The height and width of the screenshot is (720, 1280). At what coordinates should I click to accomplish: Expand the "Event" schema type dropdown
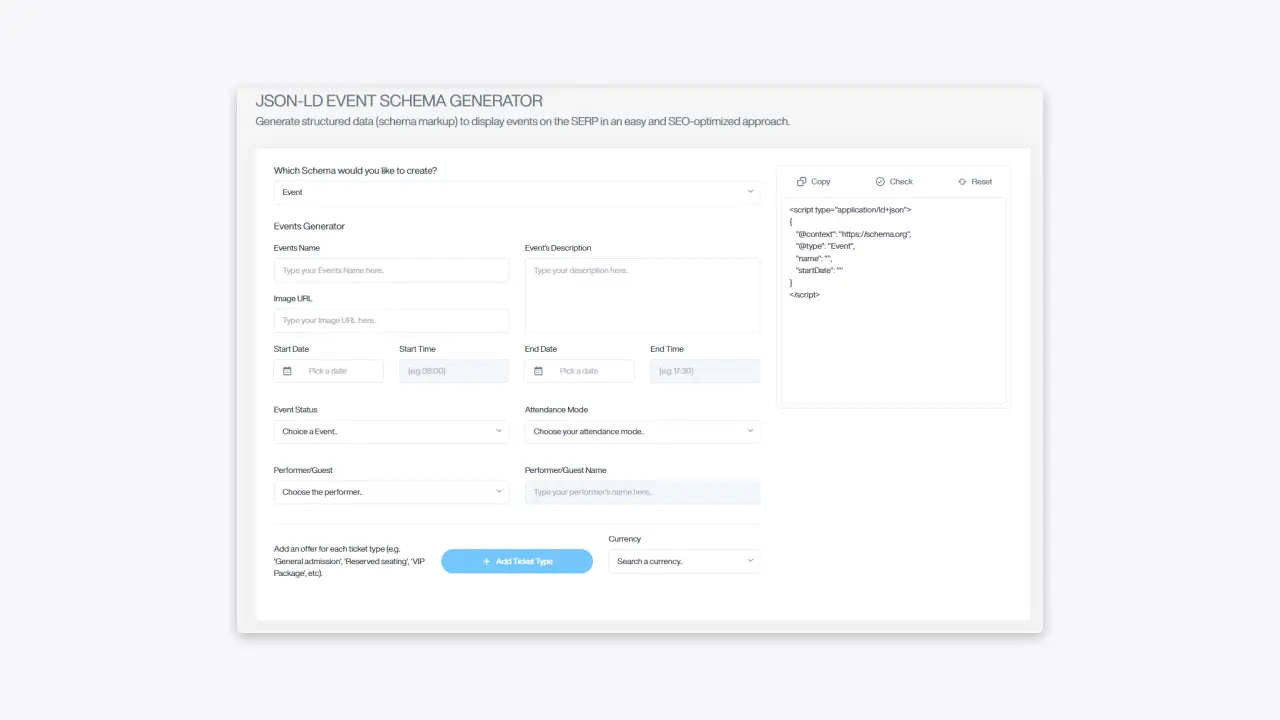(x=517, y=191)
